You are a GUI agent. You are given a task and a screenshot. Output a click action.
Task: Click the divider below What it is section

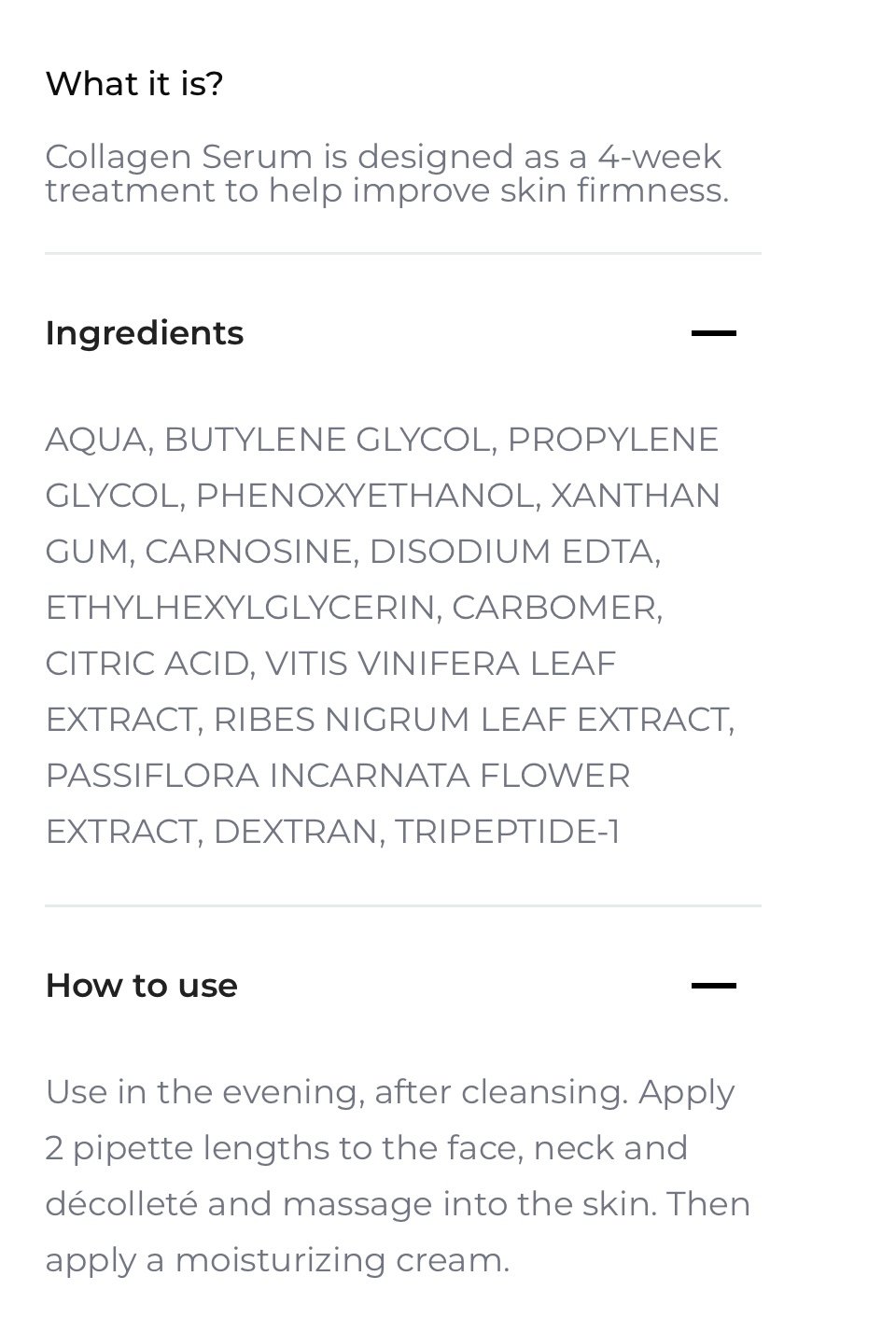pos(403,253)
